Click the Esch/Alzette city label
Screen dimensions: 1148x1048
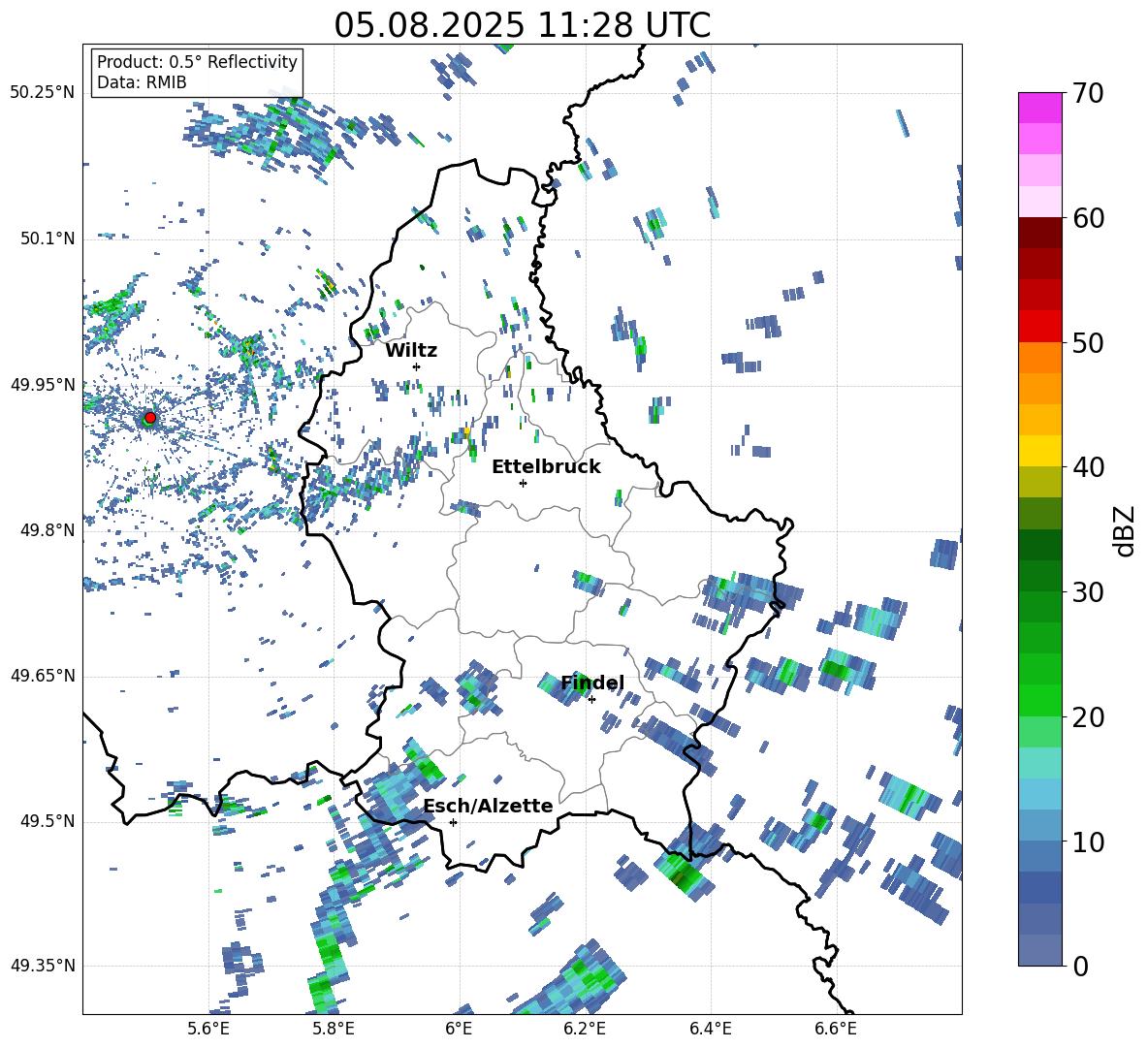click(x=489, y=806)
